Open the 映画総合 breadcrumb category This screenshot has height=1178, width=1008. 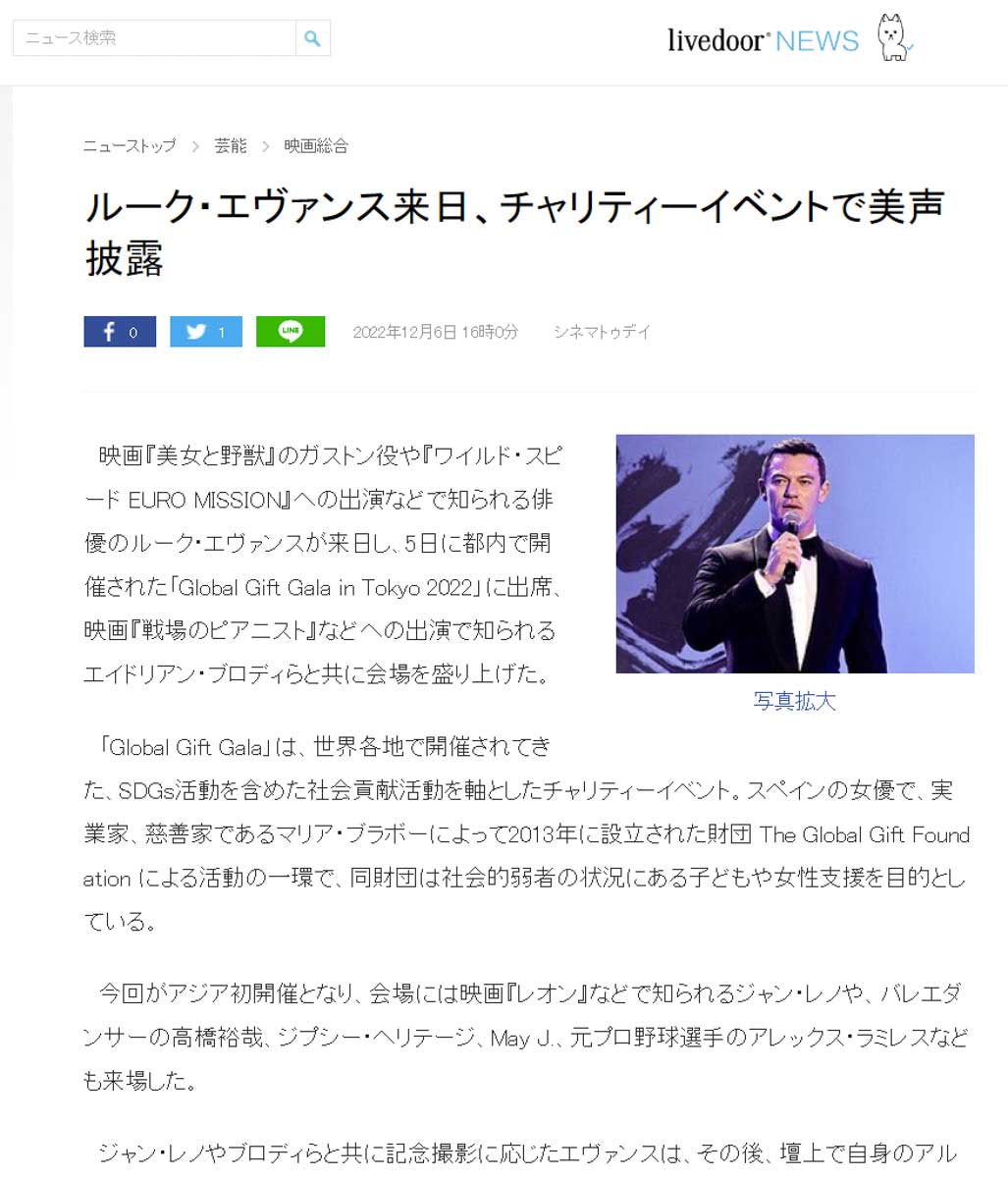(x=316, y=146)
